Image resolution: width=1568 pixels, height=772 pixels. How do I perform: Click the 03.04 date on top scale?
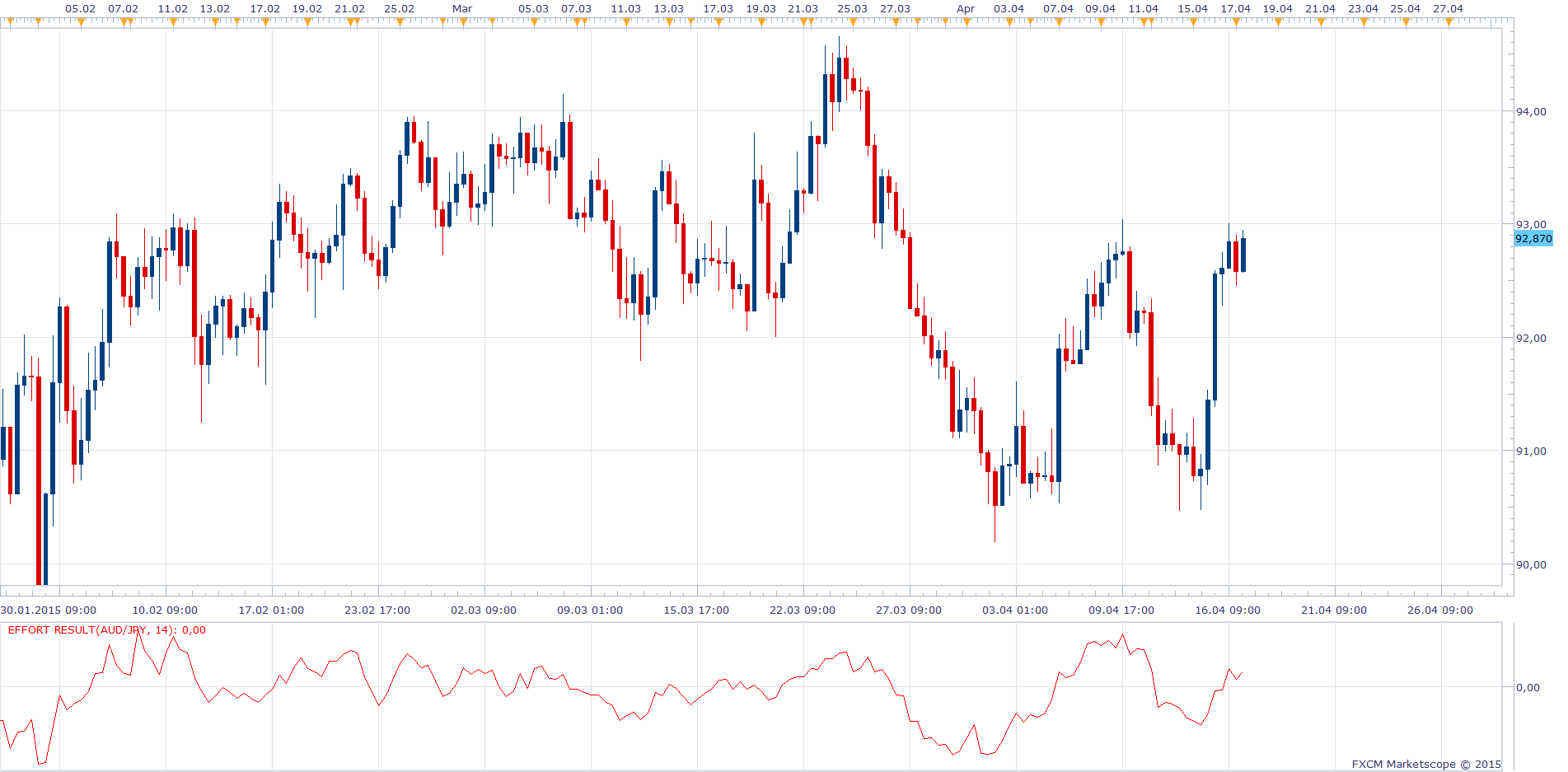1009,9
